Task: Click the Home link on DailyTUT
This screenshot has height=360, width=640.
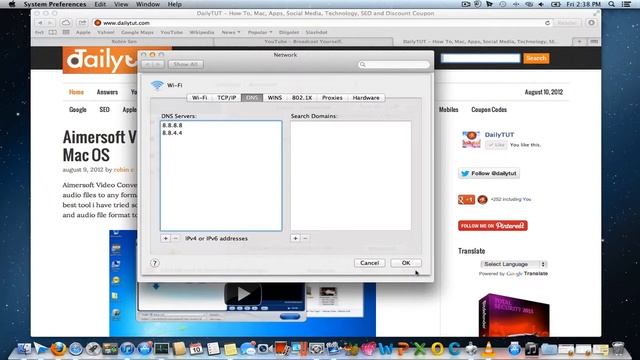Action: 76,92
